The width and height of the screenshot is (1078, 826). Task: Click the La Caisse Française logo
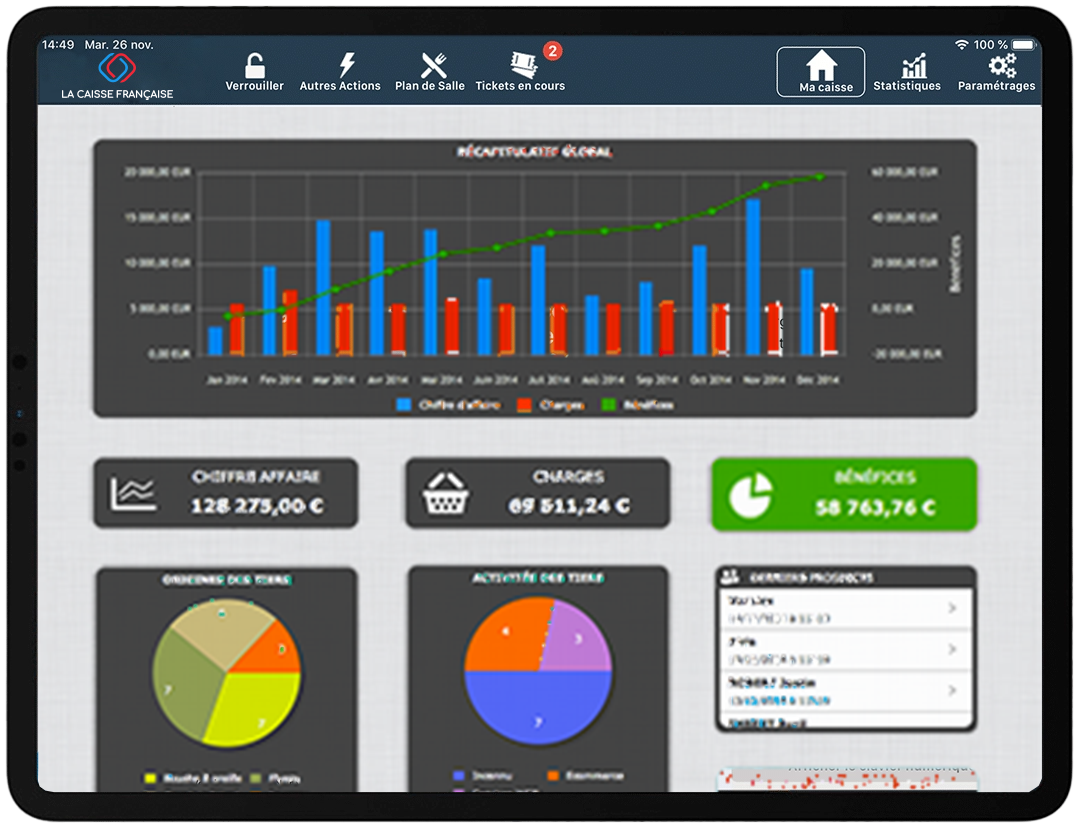[117, 70]
